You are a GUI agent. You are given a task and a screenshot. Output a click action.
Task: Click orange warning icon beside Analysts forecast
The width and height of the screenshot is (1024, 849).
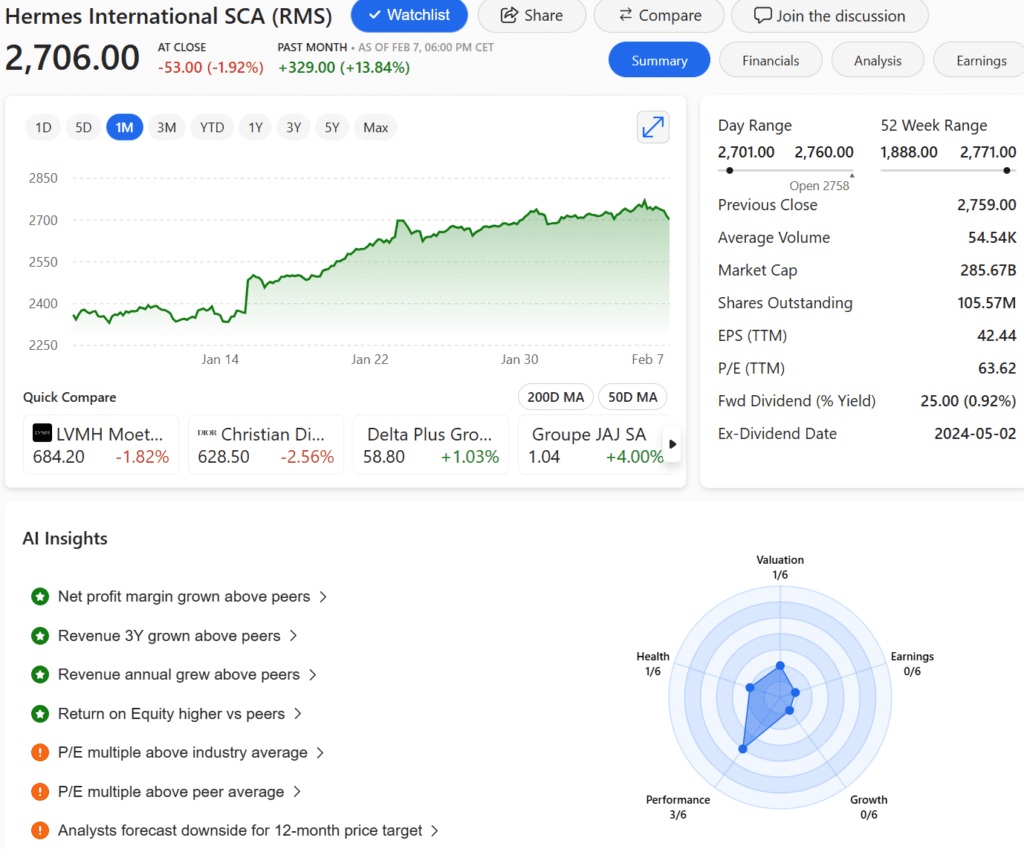pyautogui.click(x=40, y=830)
